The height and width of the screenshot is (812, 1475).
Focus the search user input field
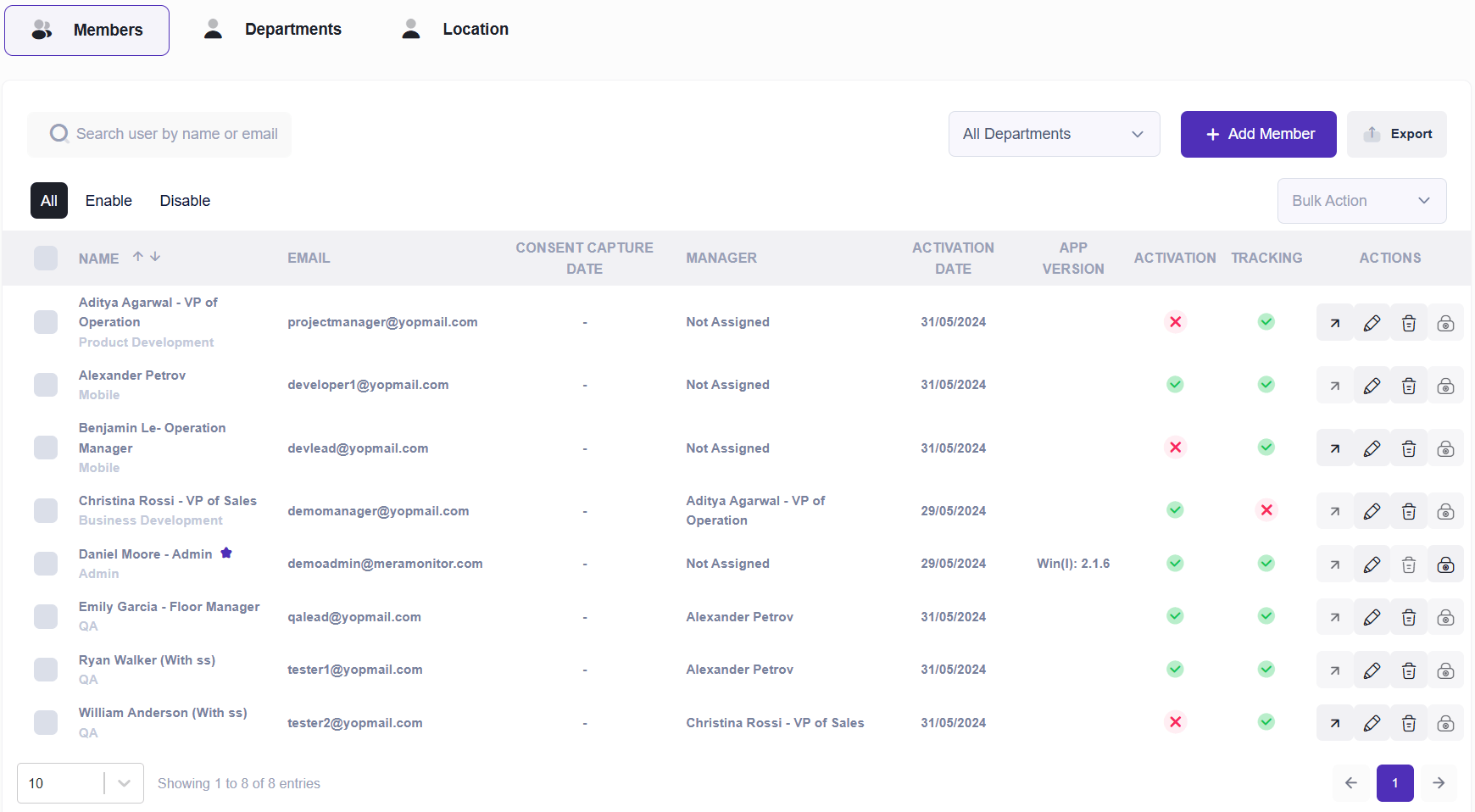pyautogui.click(x=159, y=134)
